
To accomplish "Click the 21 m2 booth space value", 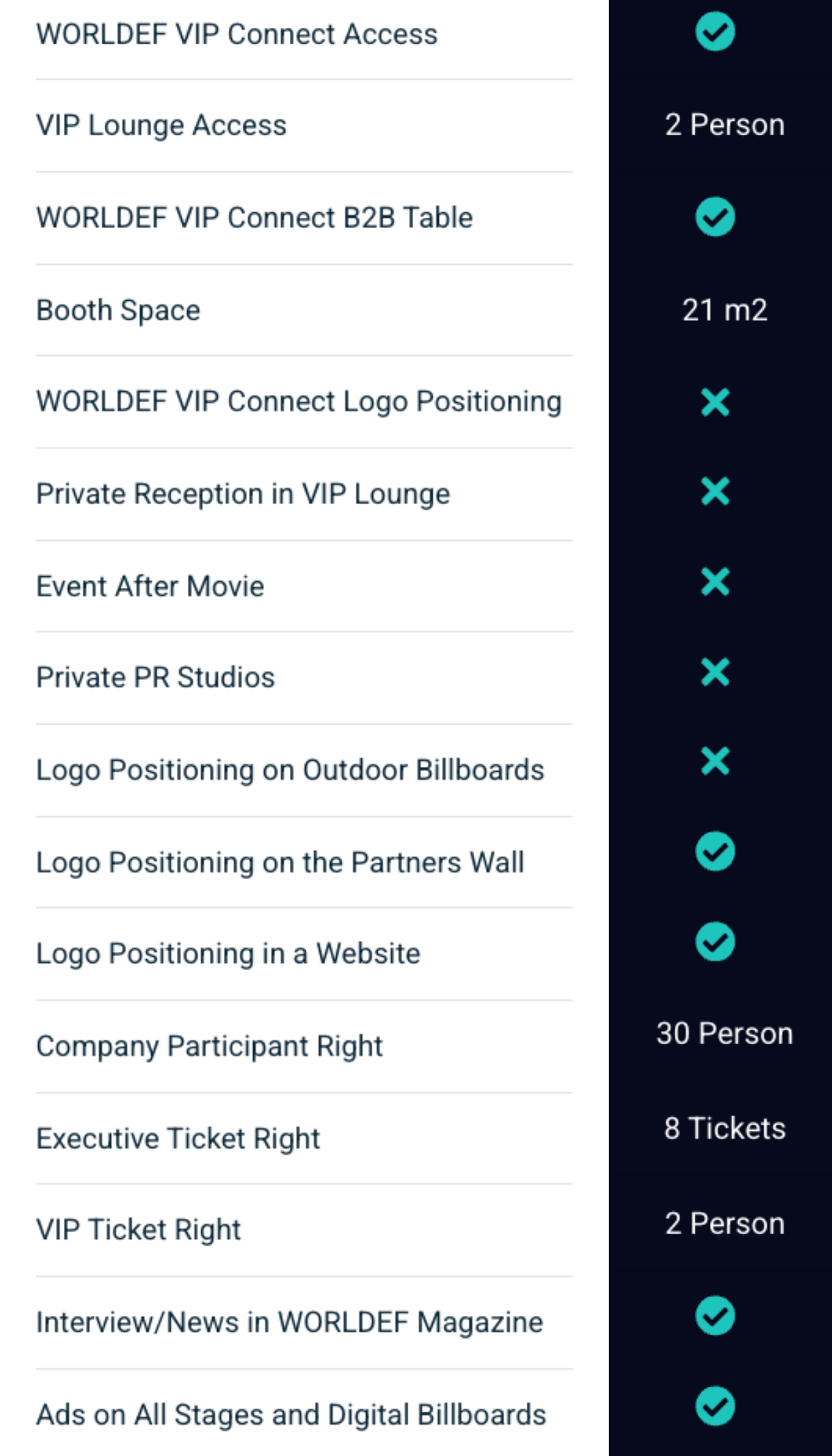I will (725, 310).
